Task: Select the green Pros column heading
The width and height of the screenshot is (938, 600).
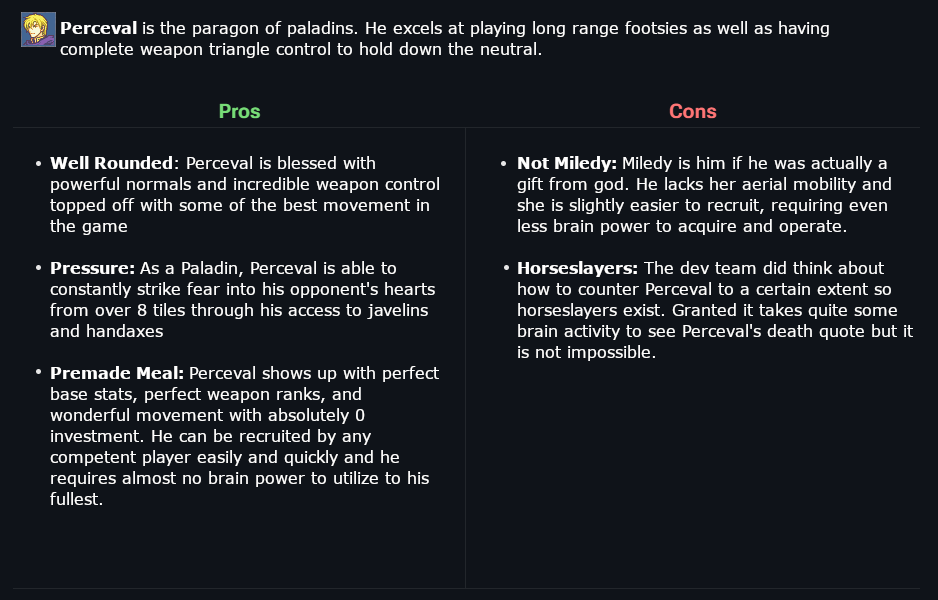Action: (x=239, y=111)
